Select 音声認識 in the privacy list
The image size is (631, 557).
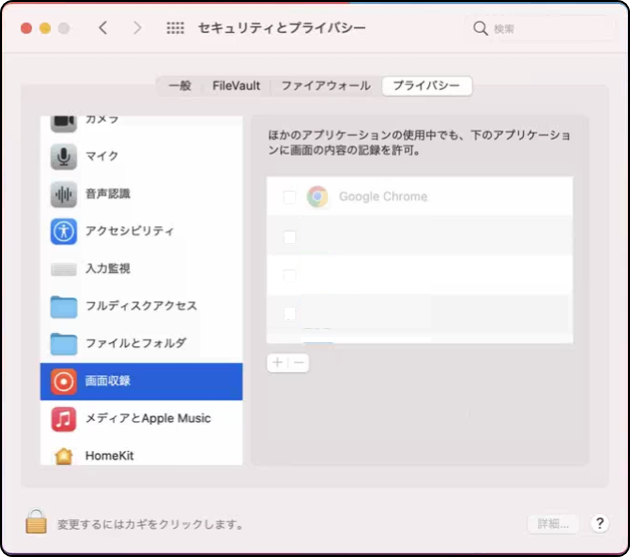(x=141, y=194)
